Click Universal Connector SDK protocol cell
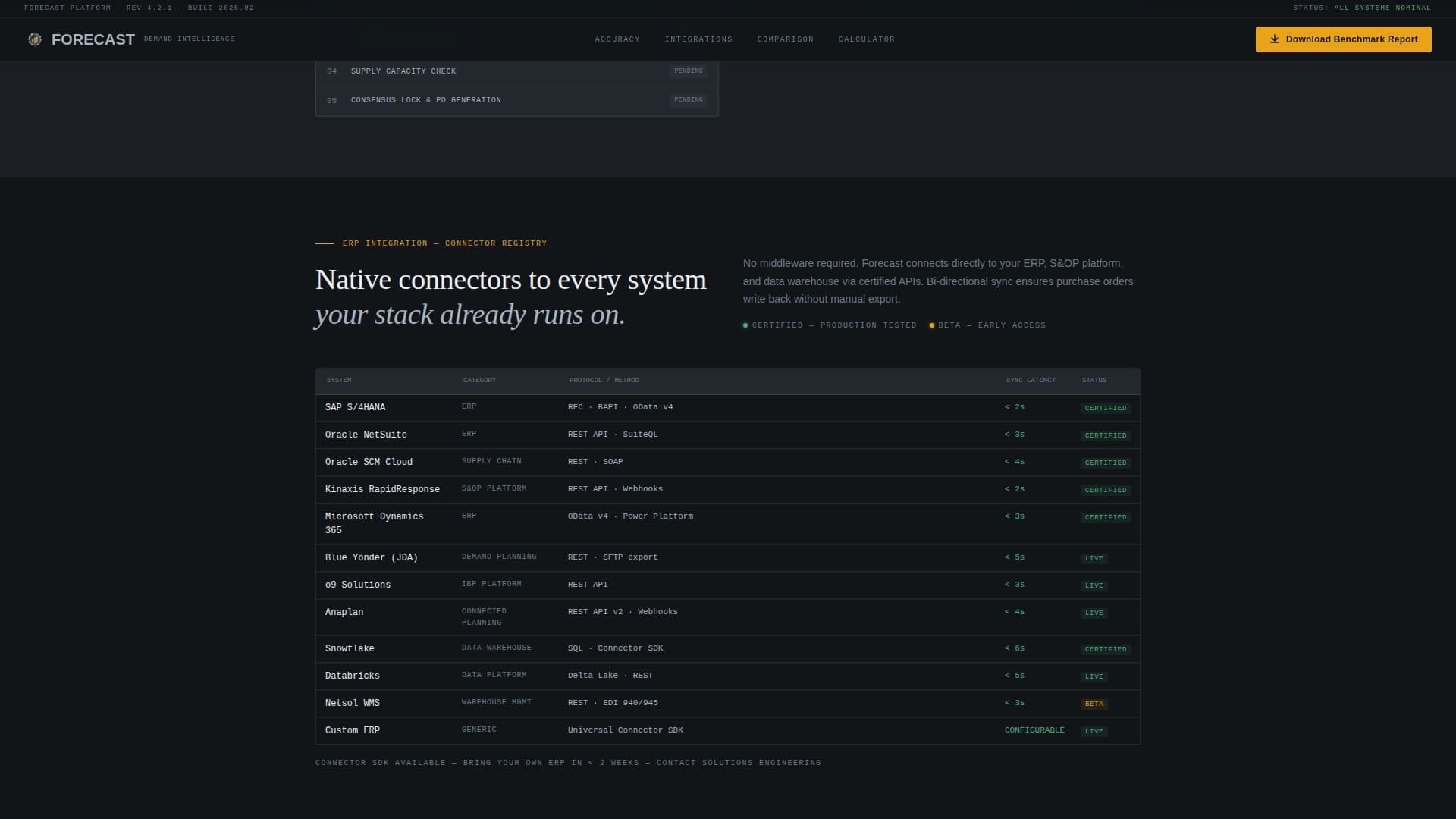 (625, 730)
